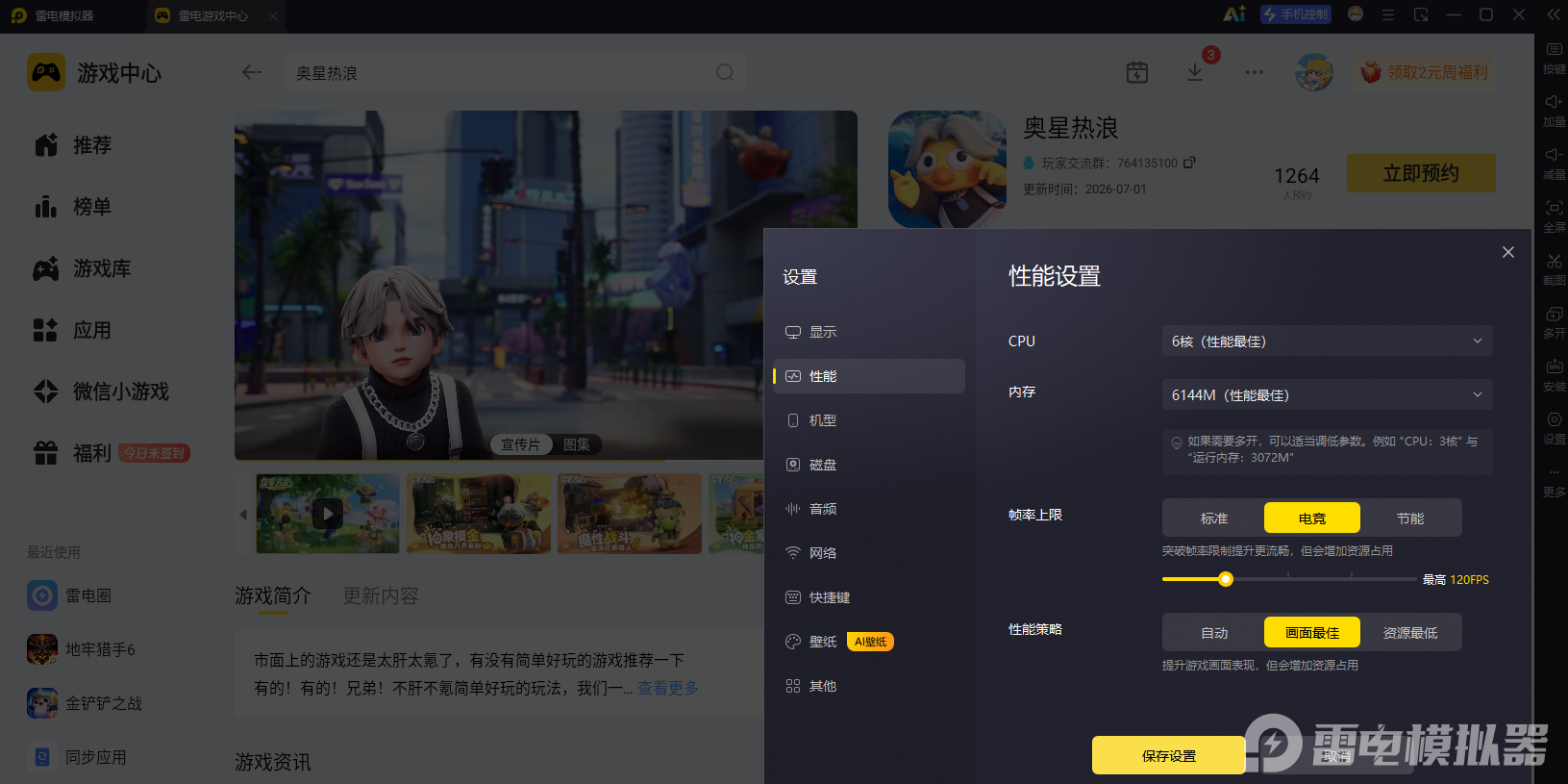1568x784 pixels.
Task: Open 其他 settings category
Action: (x=869, y=686)
